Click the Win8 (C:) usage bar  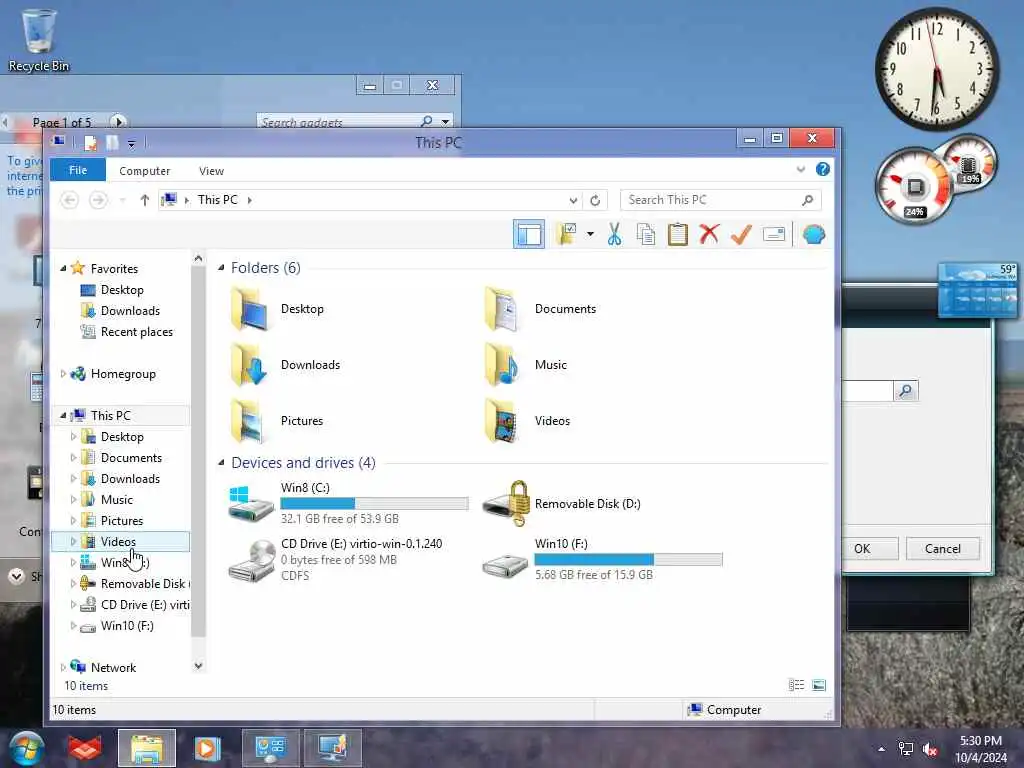[374, 504]
